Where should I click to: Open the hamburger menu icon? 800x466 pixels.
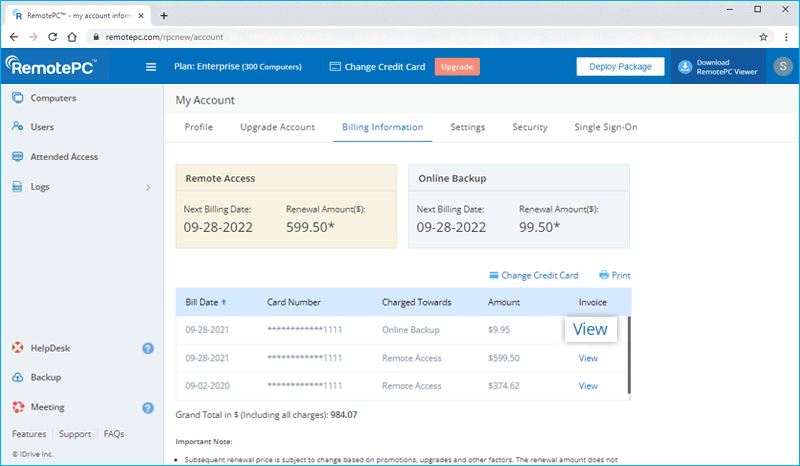coord(151,67)
